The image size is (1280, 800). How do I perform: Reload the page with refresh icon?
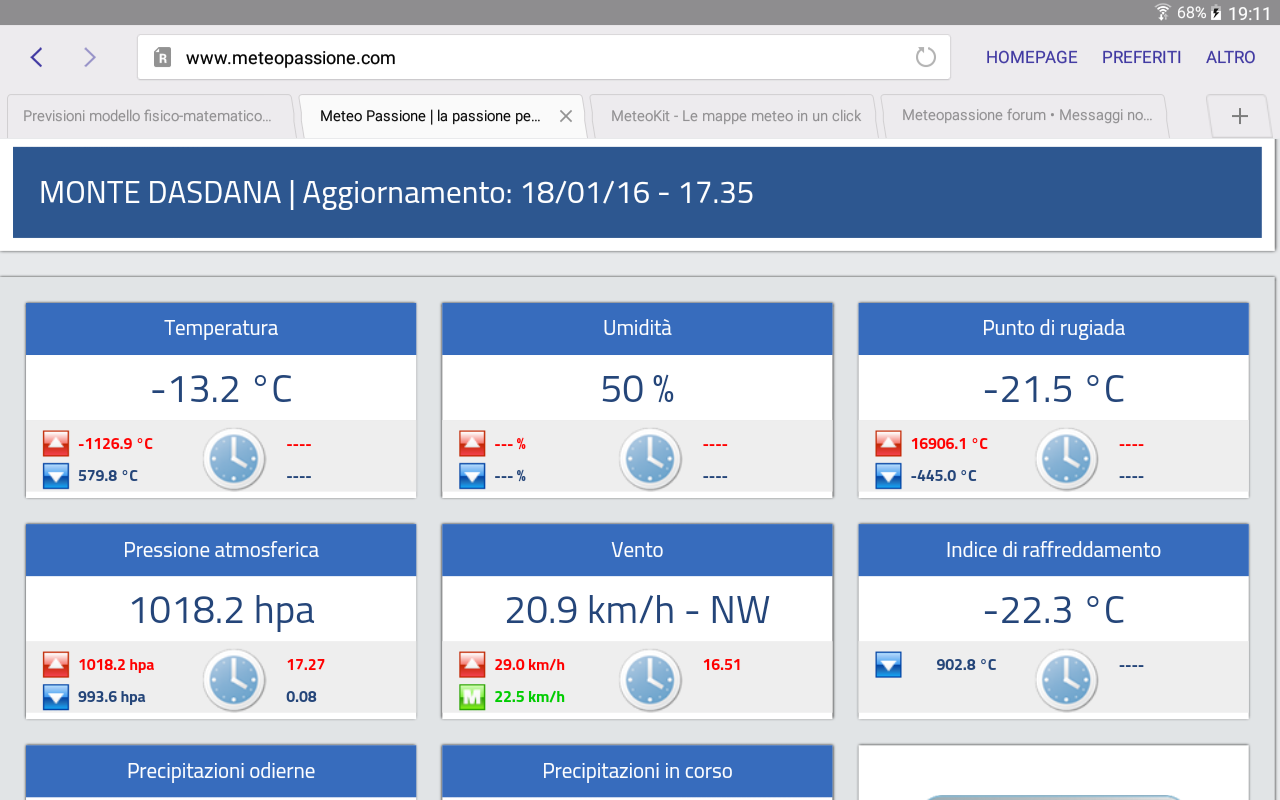926,57
